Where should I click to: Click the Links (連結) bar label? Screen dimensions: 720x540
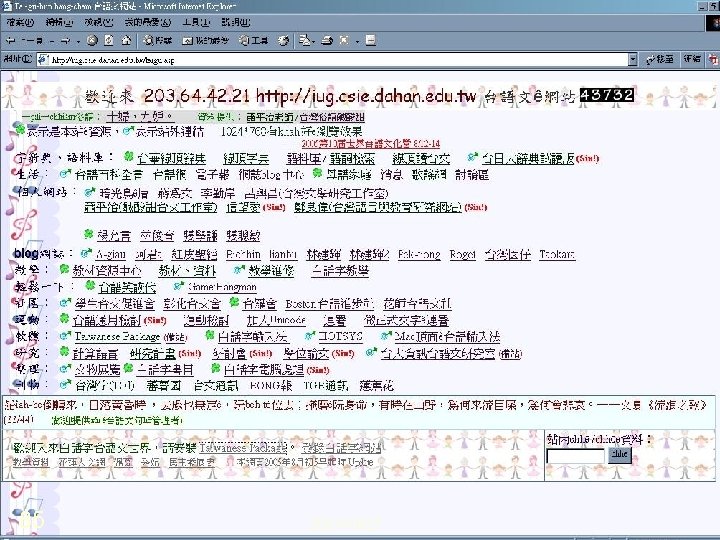[x=692, y=58]
